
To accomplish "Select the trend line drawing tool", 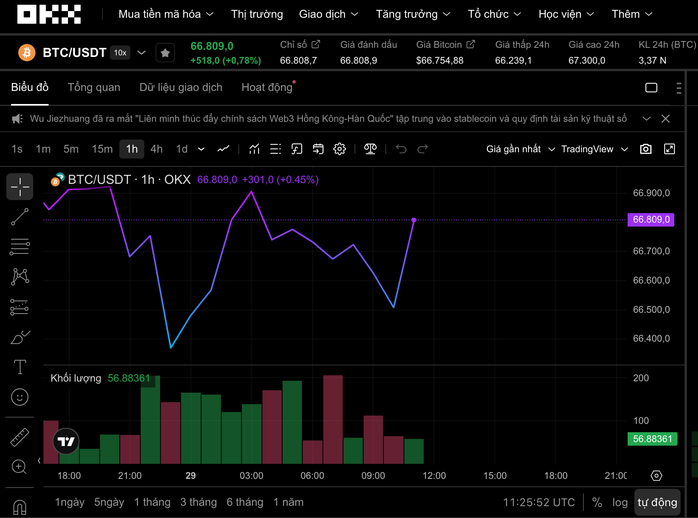I will tap(19, 216).
